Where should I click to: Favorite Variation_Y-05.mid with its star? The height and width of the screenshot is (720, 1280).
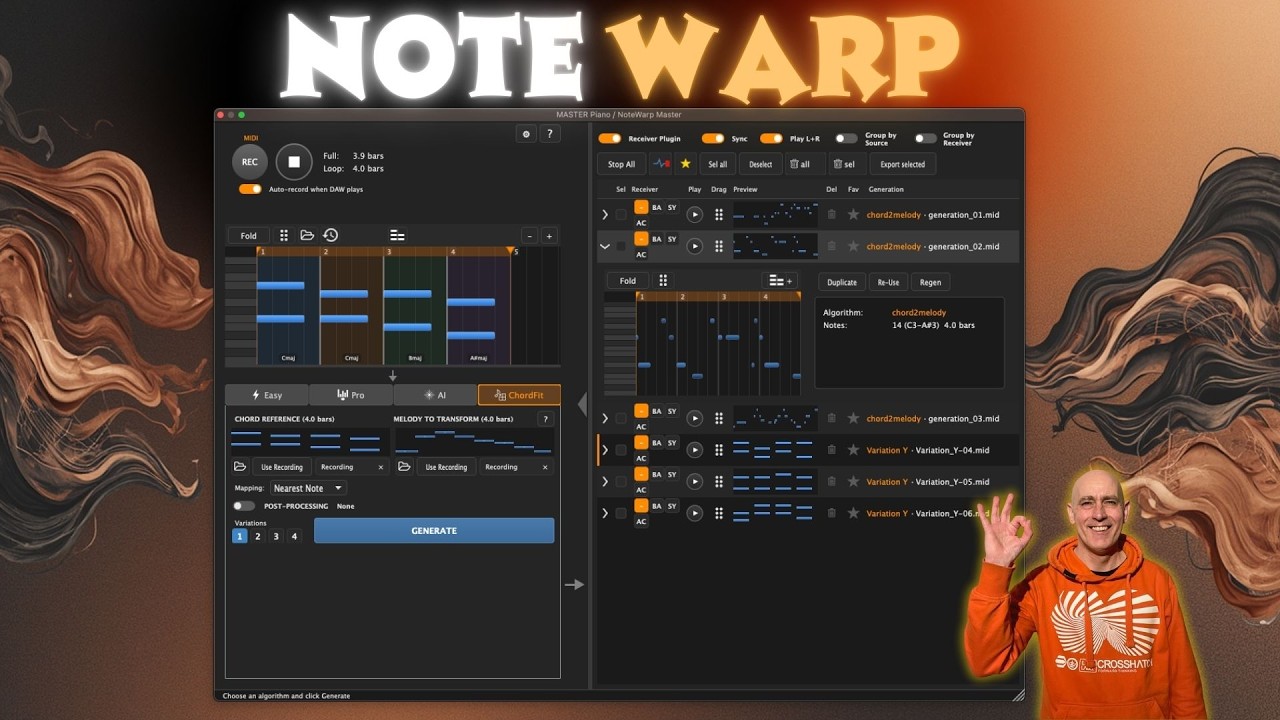click(x=853, y=481)
